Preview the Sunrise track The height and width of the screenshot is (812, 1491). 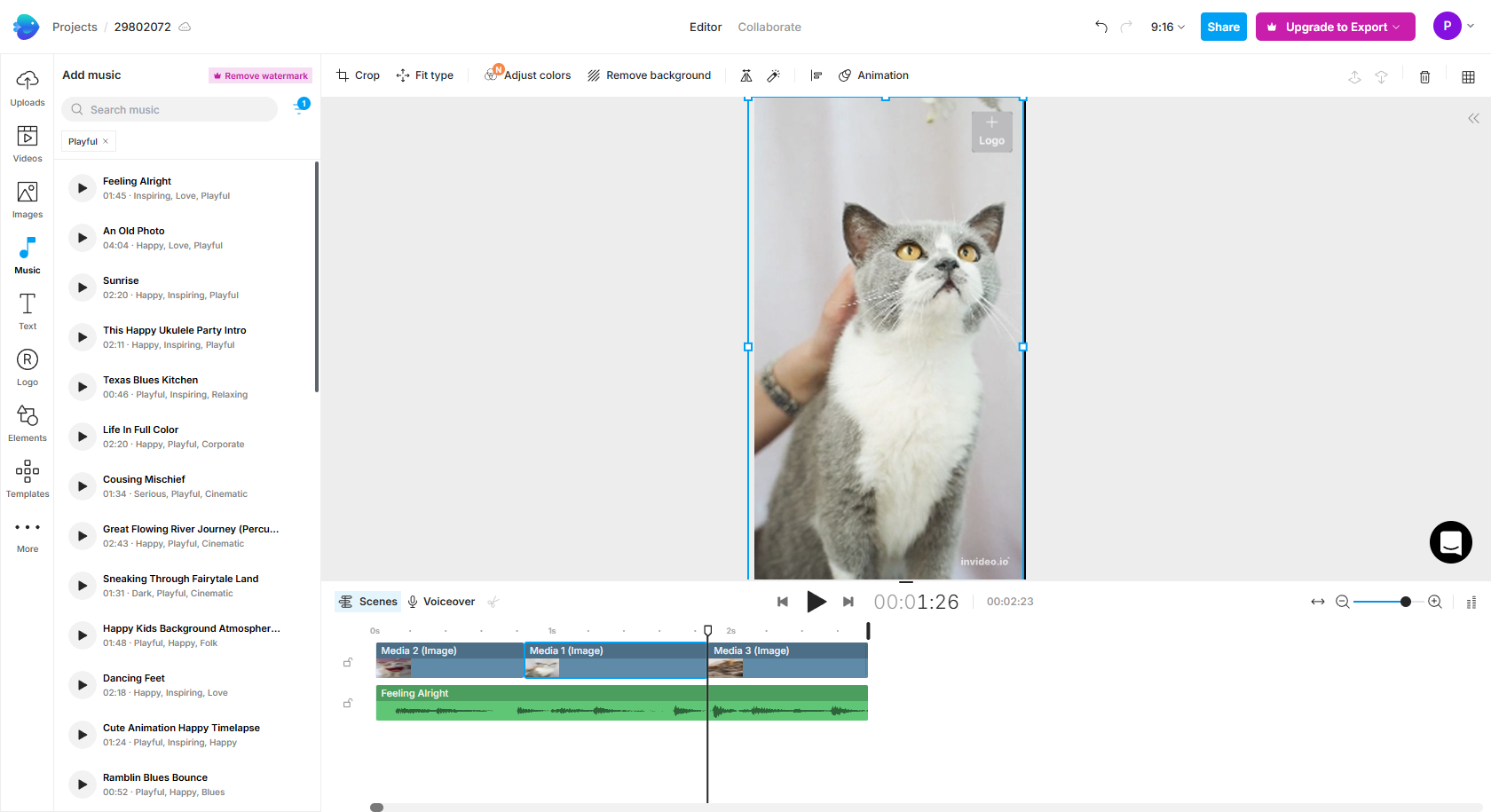coord(83,288)
